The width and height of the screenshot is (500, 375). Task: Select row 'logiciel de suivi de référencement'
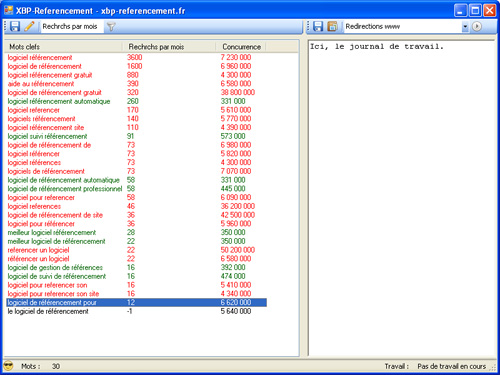[136, 276]
